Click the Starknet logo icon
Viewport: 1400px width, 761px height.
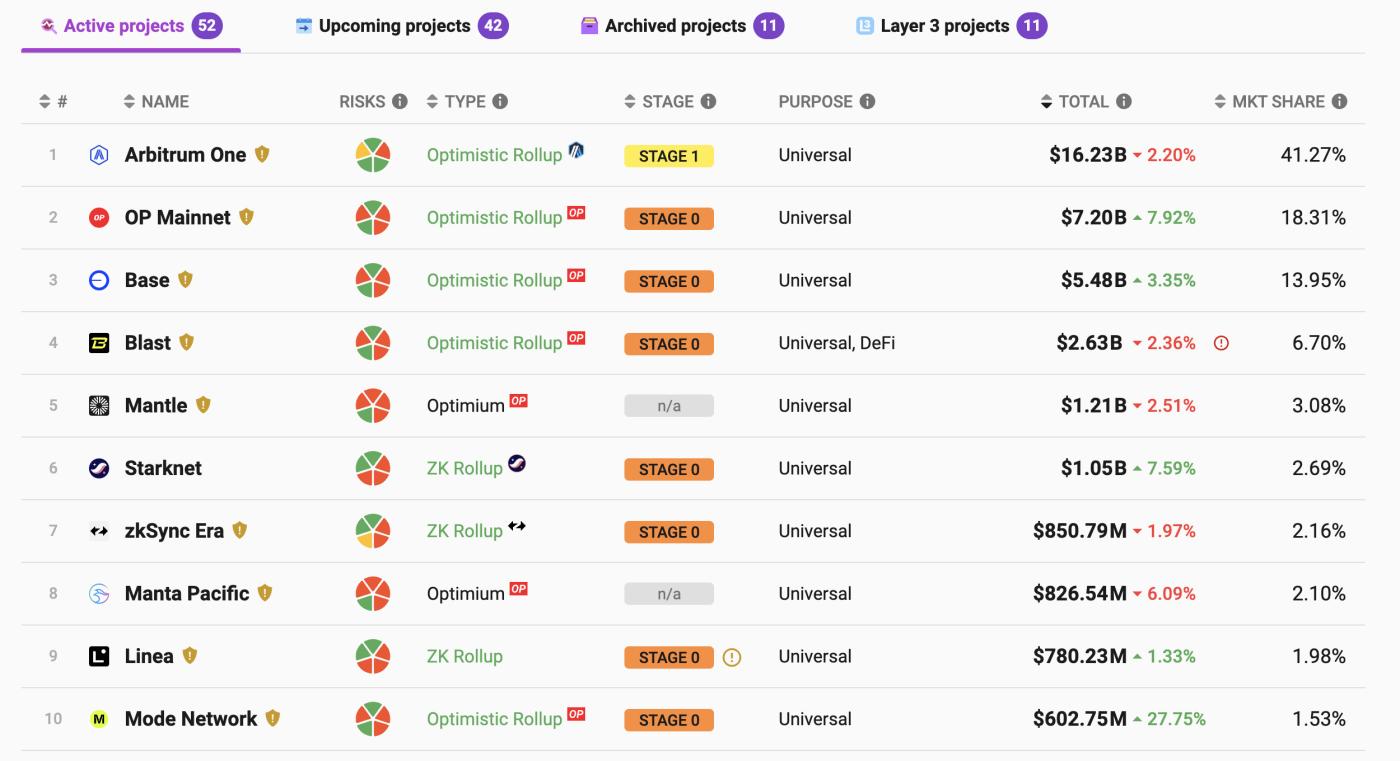pyautogui.click(x=99, y=468)
